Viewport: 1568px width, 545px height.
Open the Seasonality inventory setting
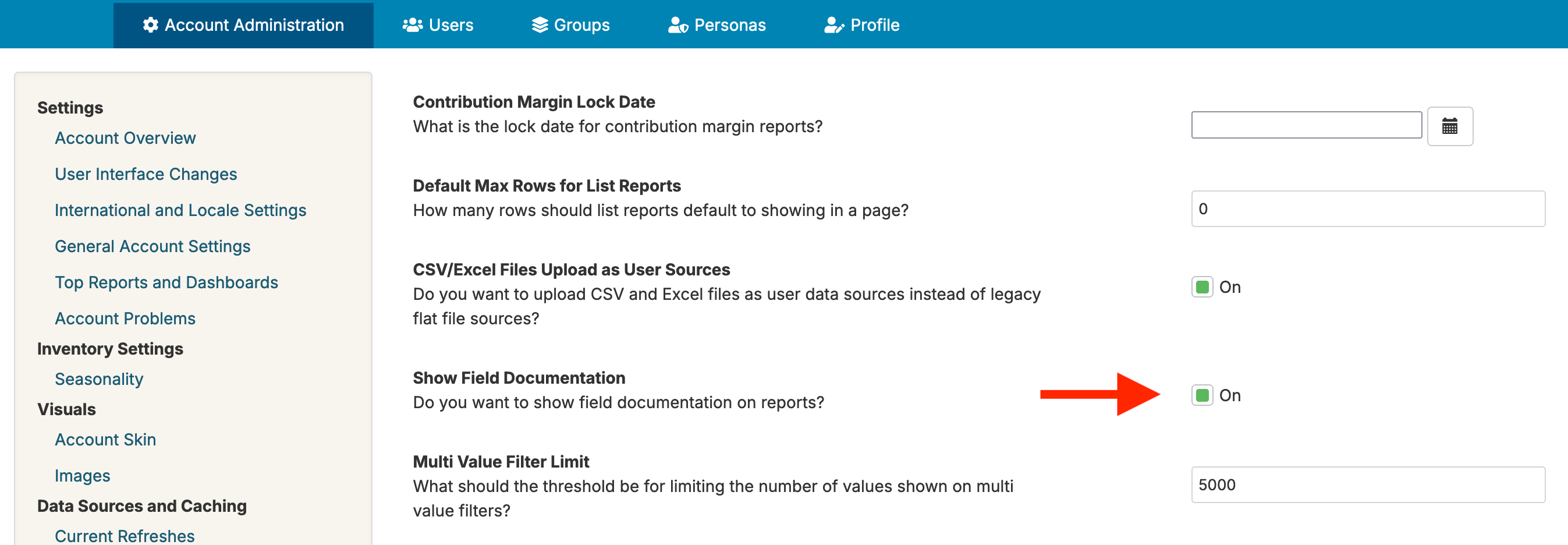(x=99, y=380)
